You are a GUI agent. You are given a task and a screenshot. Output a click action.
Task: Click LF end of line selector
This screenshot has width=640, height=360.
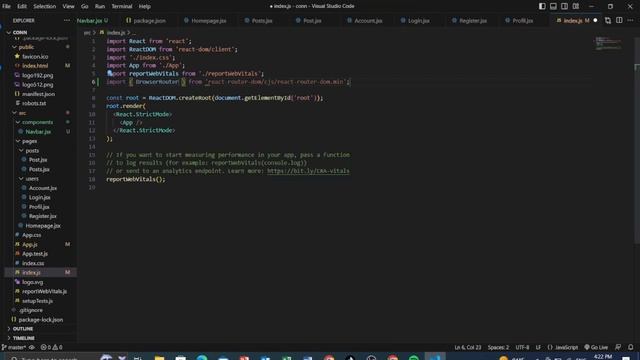pos(538,347)
